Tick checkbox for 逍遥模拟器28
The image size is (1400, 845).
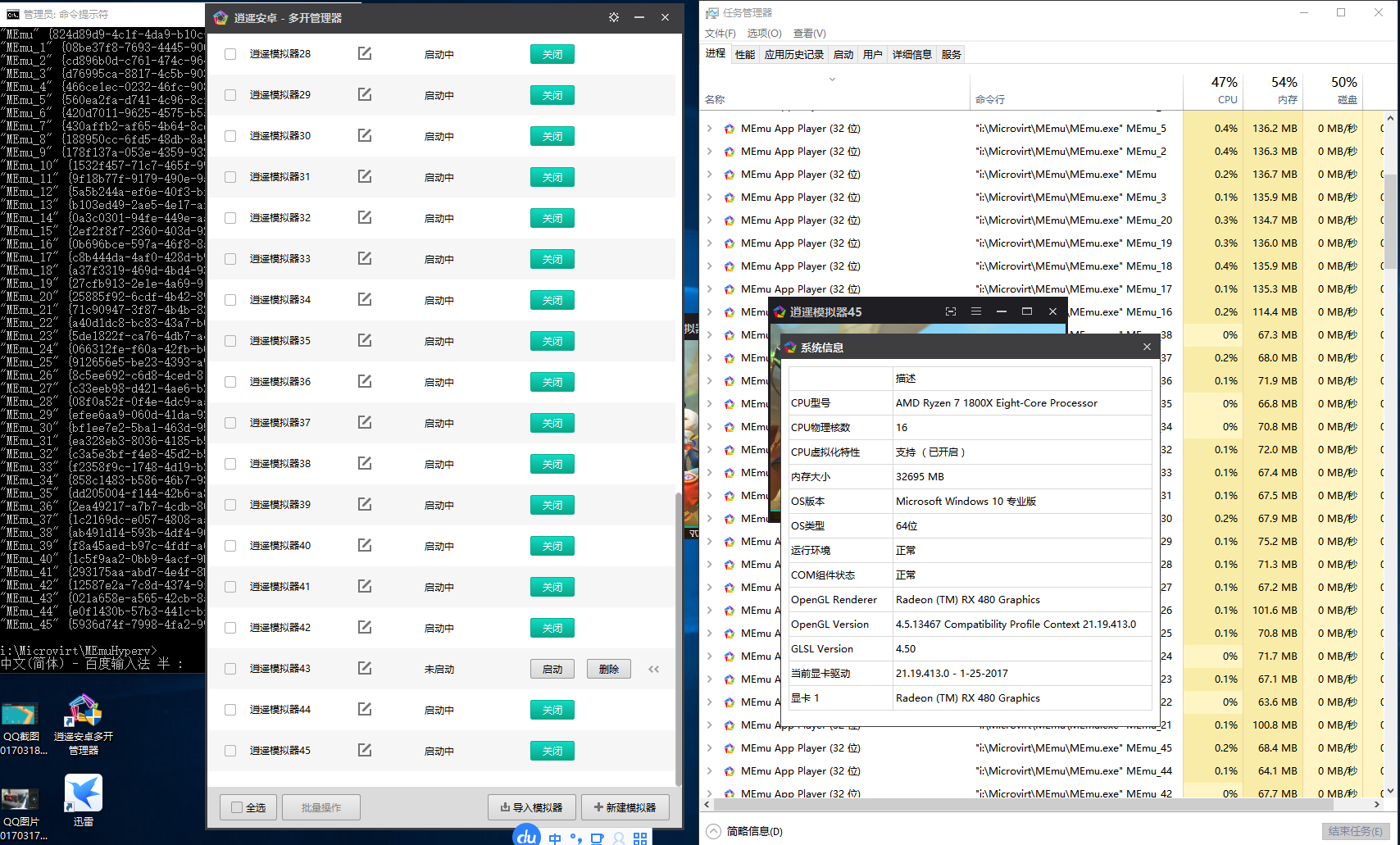[x=230, y=54]
